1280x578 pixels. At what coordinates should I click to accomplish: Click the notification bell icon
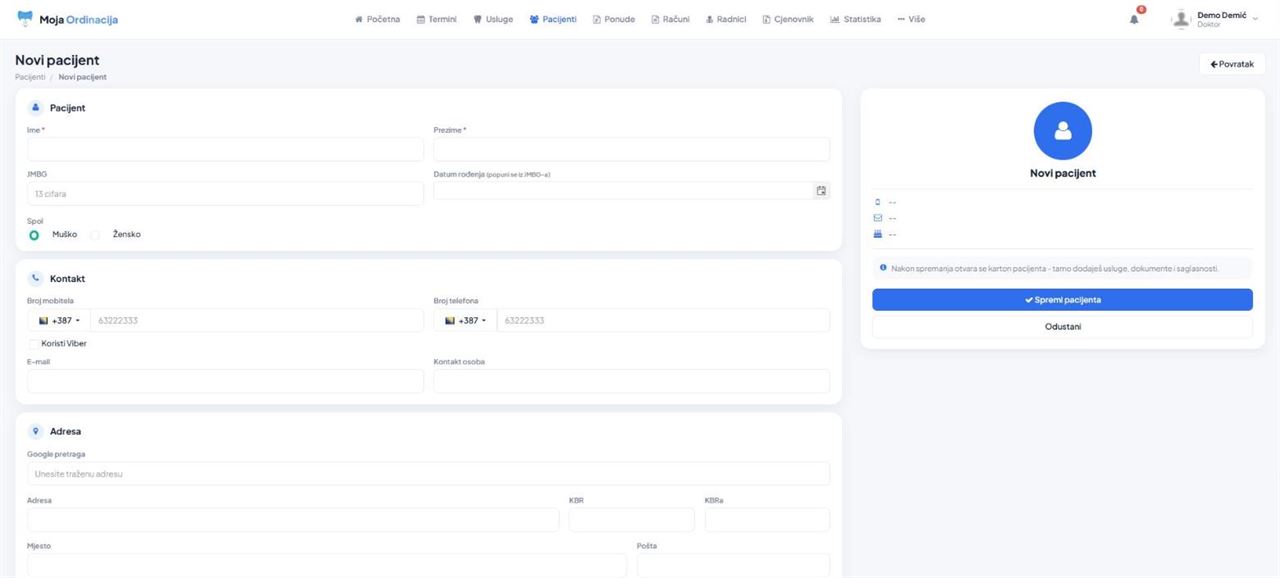tap(1134, 19)
